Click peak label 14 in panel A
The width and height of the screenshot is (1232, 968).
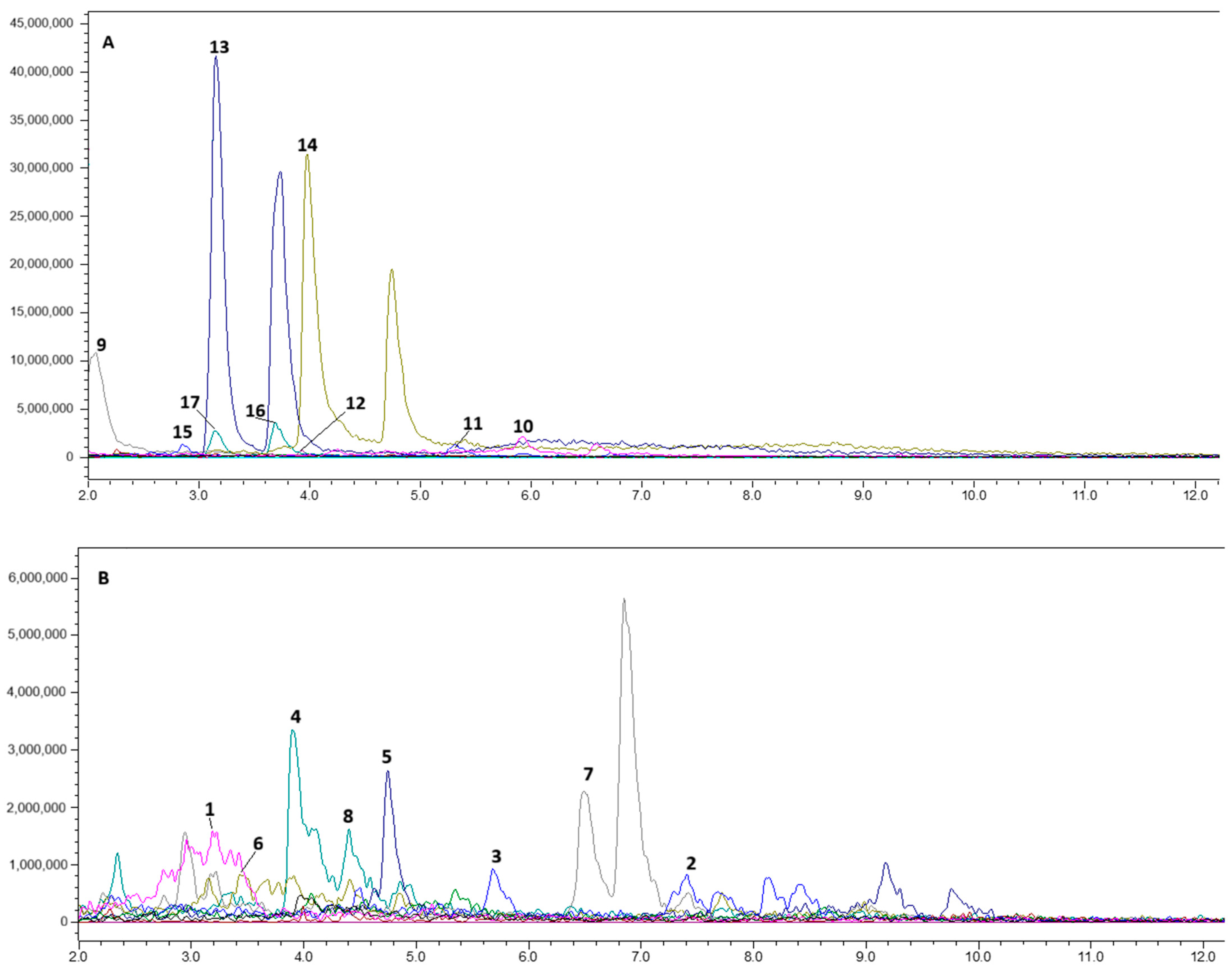pyautogui.click(x=307, y=146)
